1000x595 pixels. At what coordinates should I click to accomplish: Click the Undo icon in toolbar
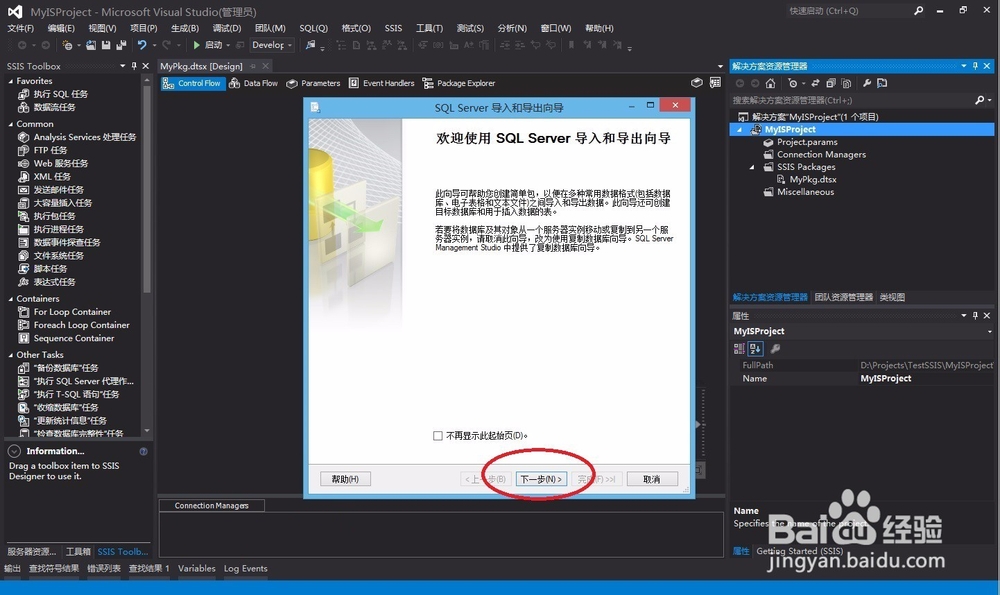142,45
